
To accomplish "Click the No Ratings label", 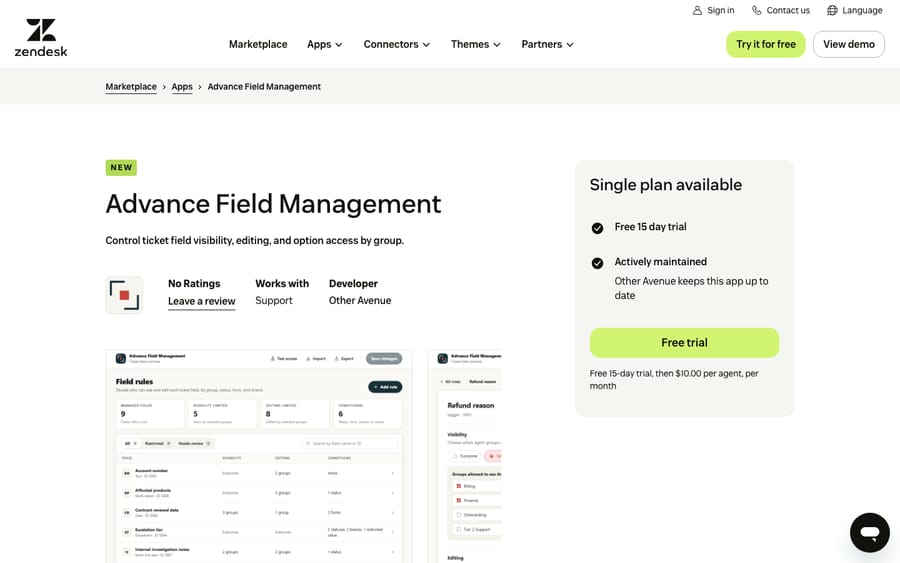I will coord(194,284).
